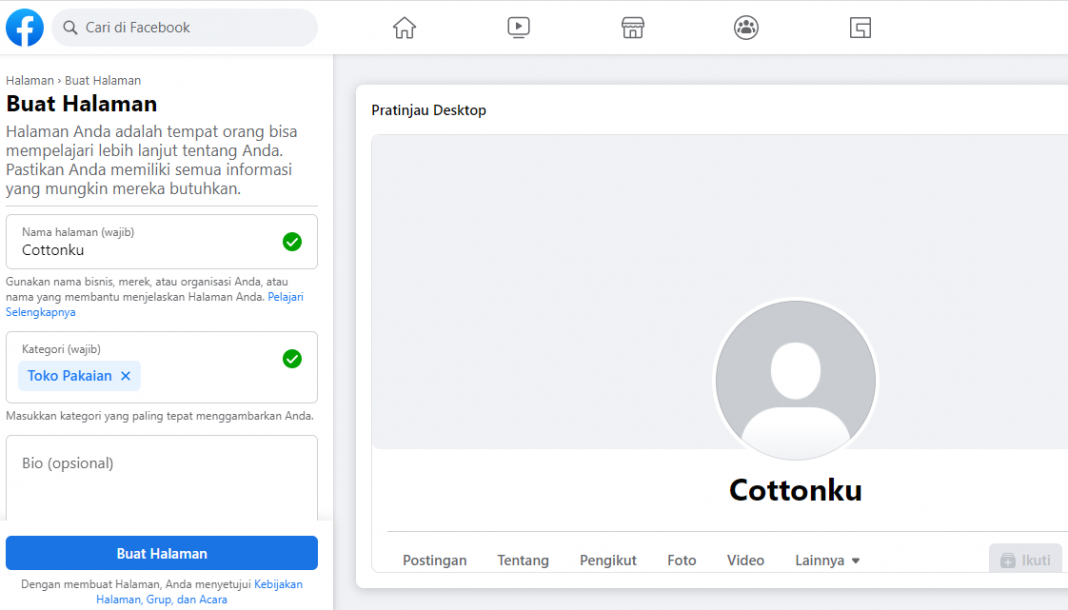This screenshot has width=1068, height=610.
Task: Click the Halaman breadcrumb link
Action: coord(29,80)
